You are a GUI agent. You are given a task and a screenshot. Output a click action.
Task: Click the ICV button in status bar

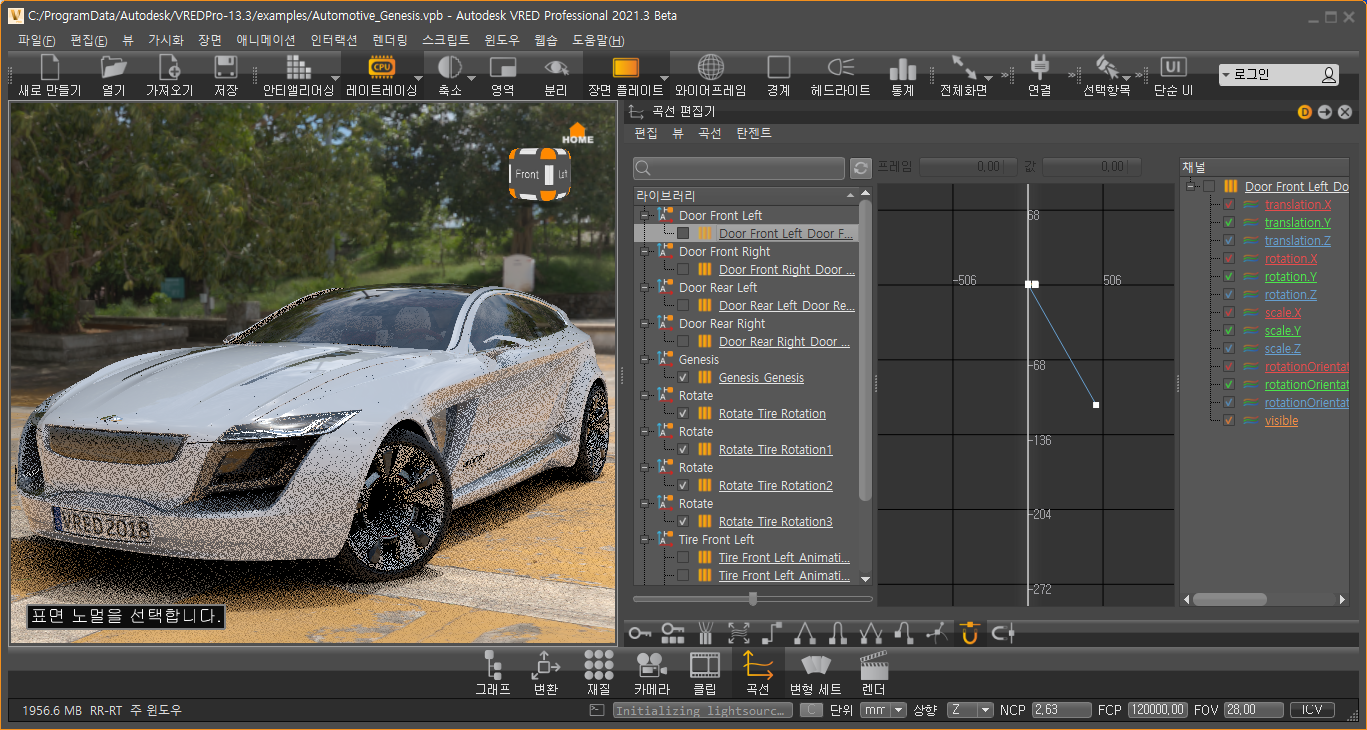tap(1312, 710)
